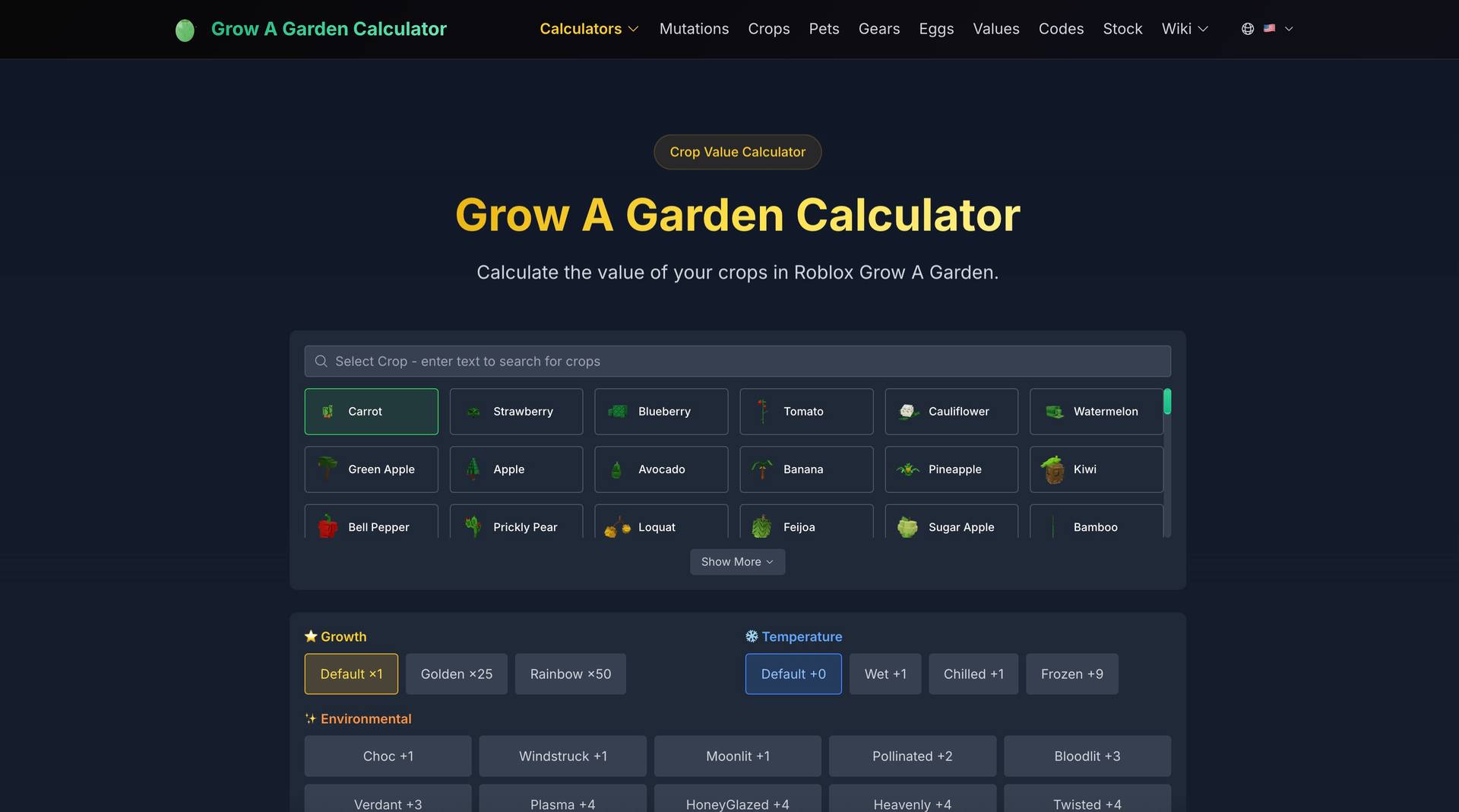Click the crop search input field

[x=736, y=361]
